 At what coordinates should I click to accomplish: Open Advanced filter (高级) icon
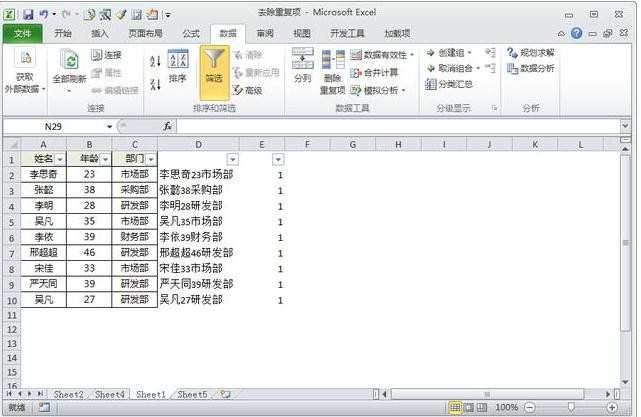[239, 90]
